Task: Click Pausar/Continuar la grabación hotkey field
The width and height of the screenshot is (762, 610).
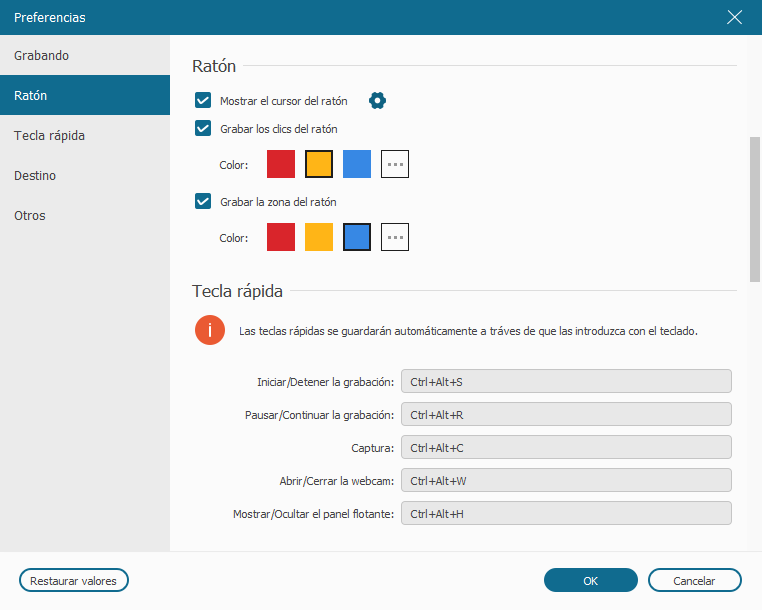Action: click(x=566, y=414)
